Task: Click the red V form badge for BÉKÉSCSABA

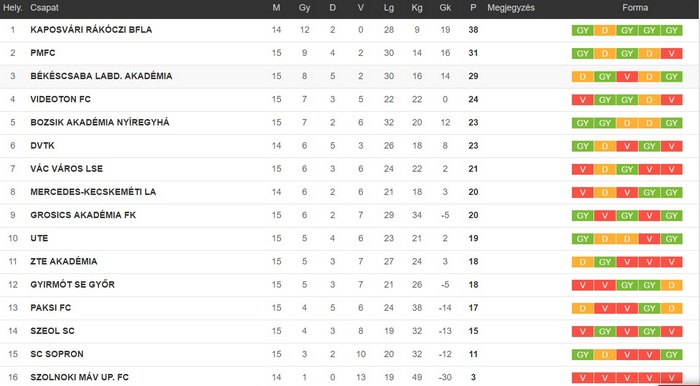Action: [x=627, y=77]
